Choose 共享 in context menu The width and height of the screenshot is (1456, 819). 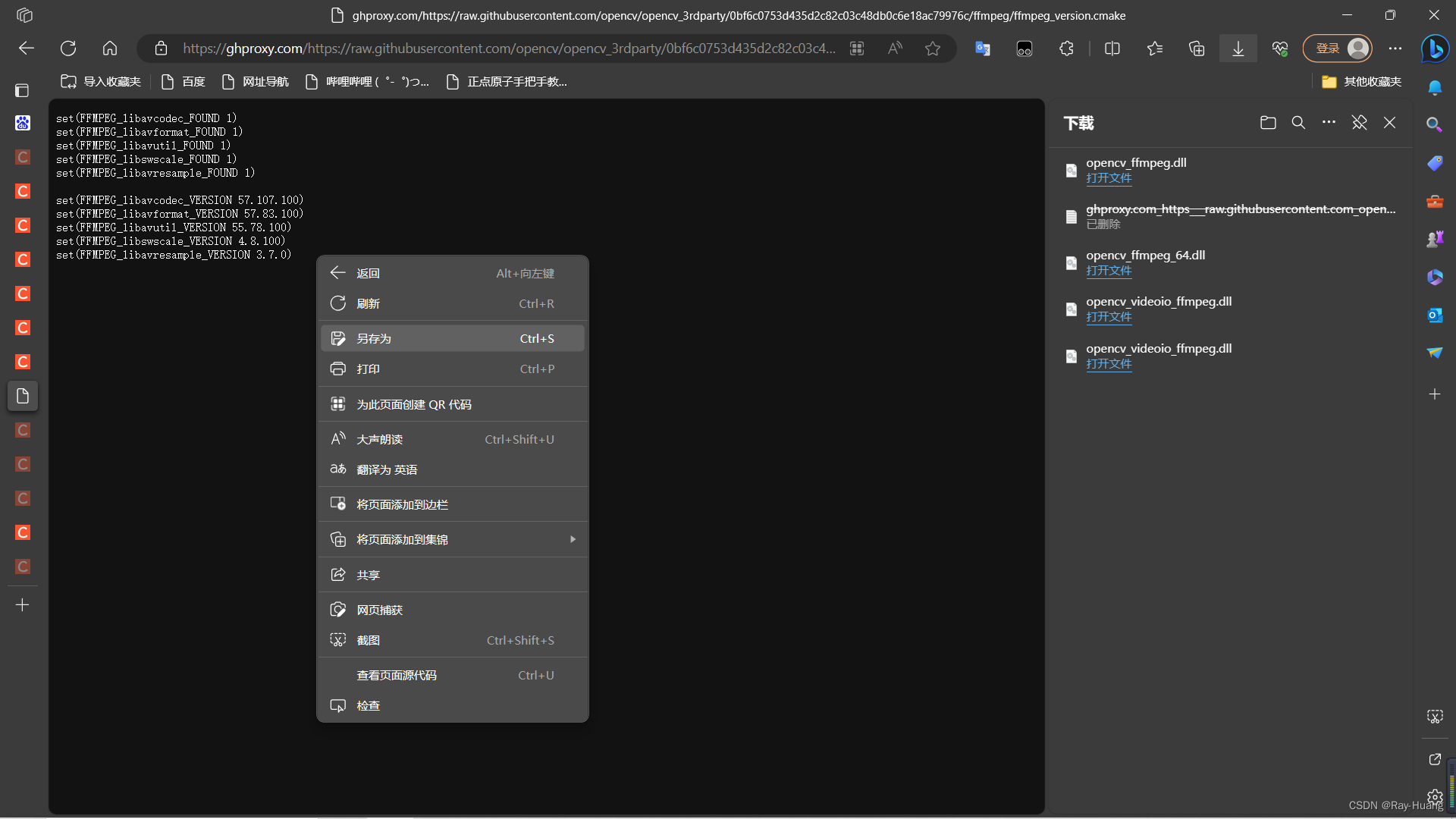pos(452,575)
